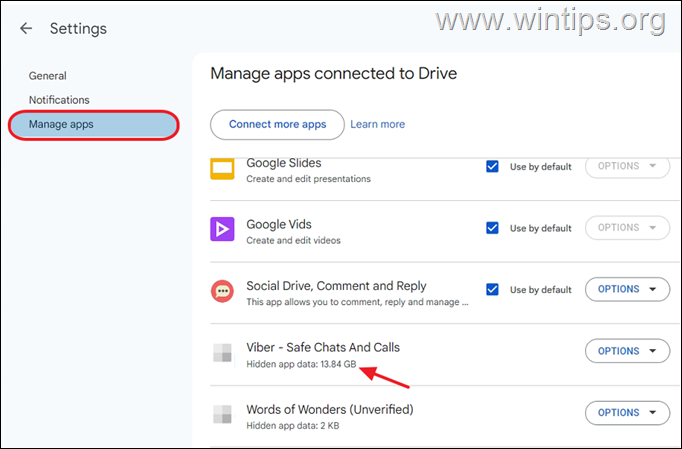Click the Social Drive app icon
The image size is (682, 449).
(222, 291)
